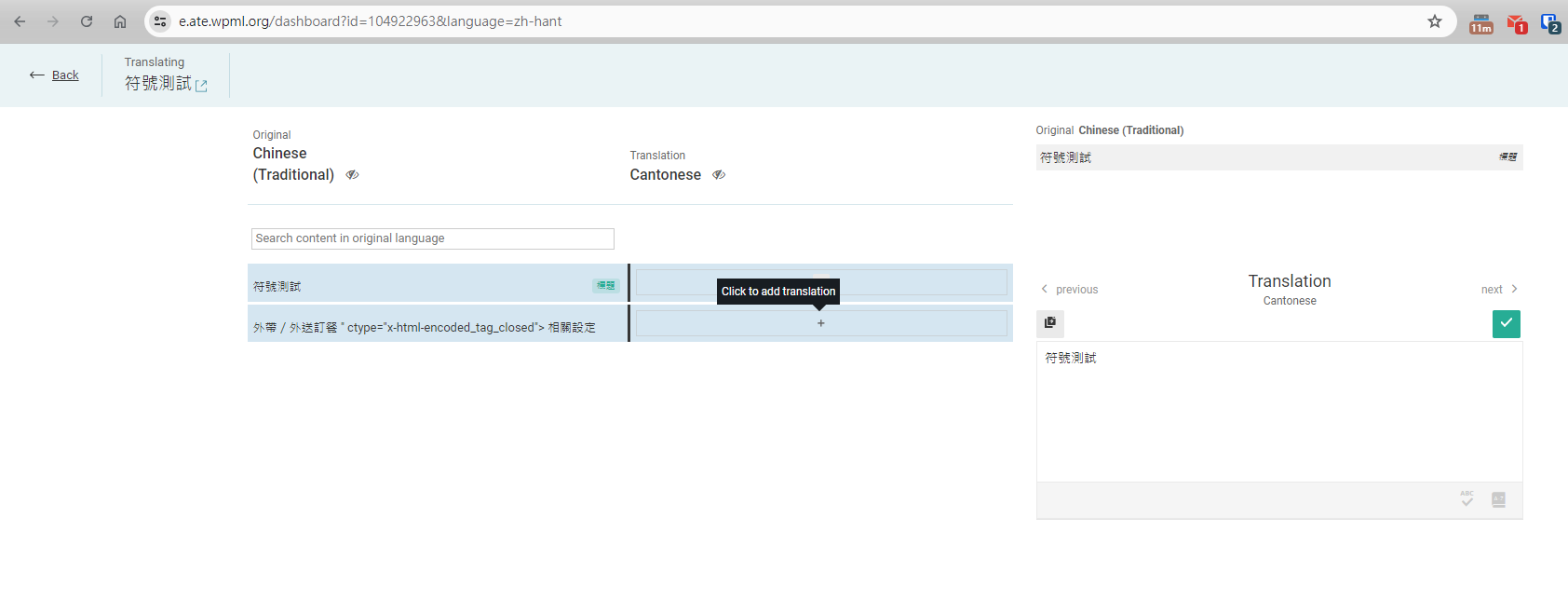Run the ABC spell check

1467,499
